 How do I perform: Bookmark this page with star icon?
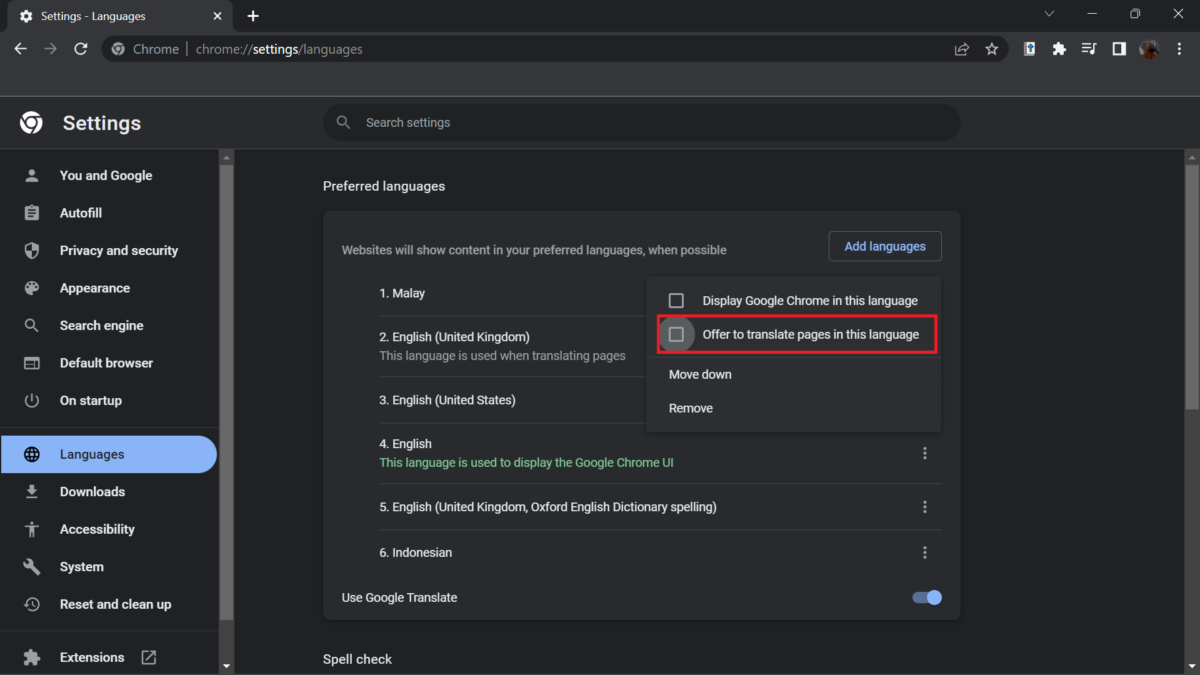point(991,49)
